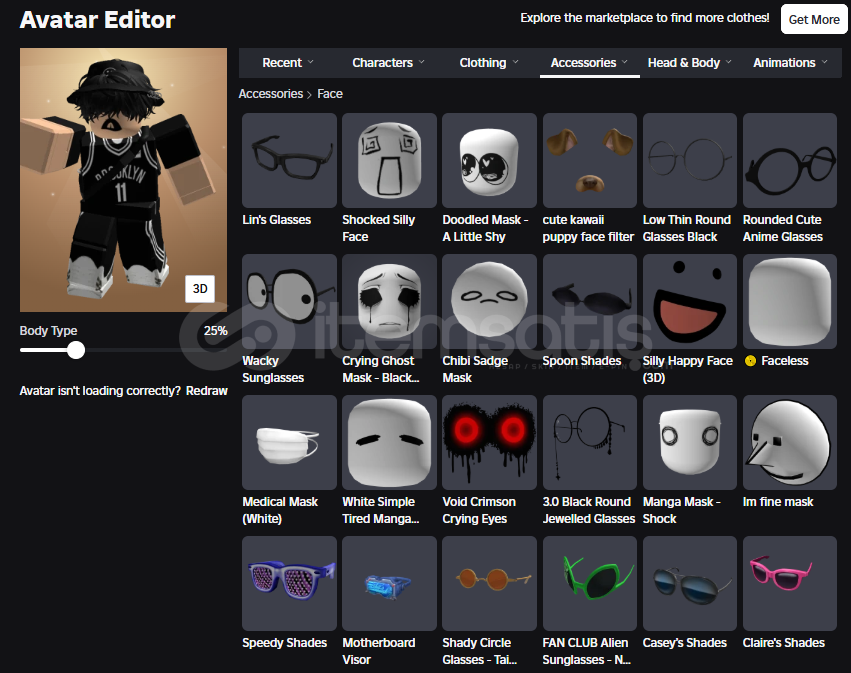Pick the Speedy Shades accessory
The width and height of the screenshot is (851, 673).
[289, 583]
